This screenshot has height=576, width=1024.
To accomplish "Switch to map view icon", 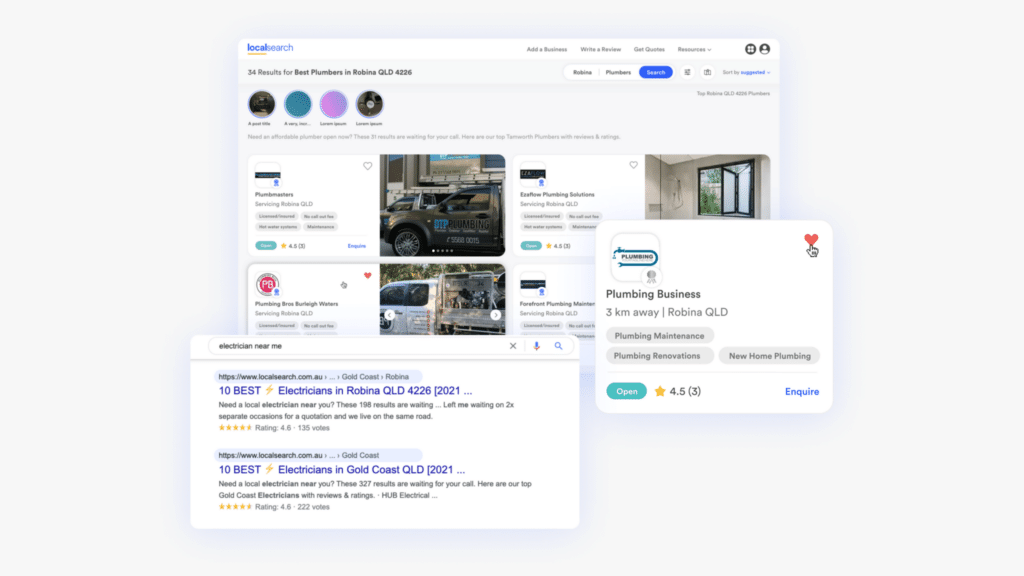I will [707, 72].
